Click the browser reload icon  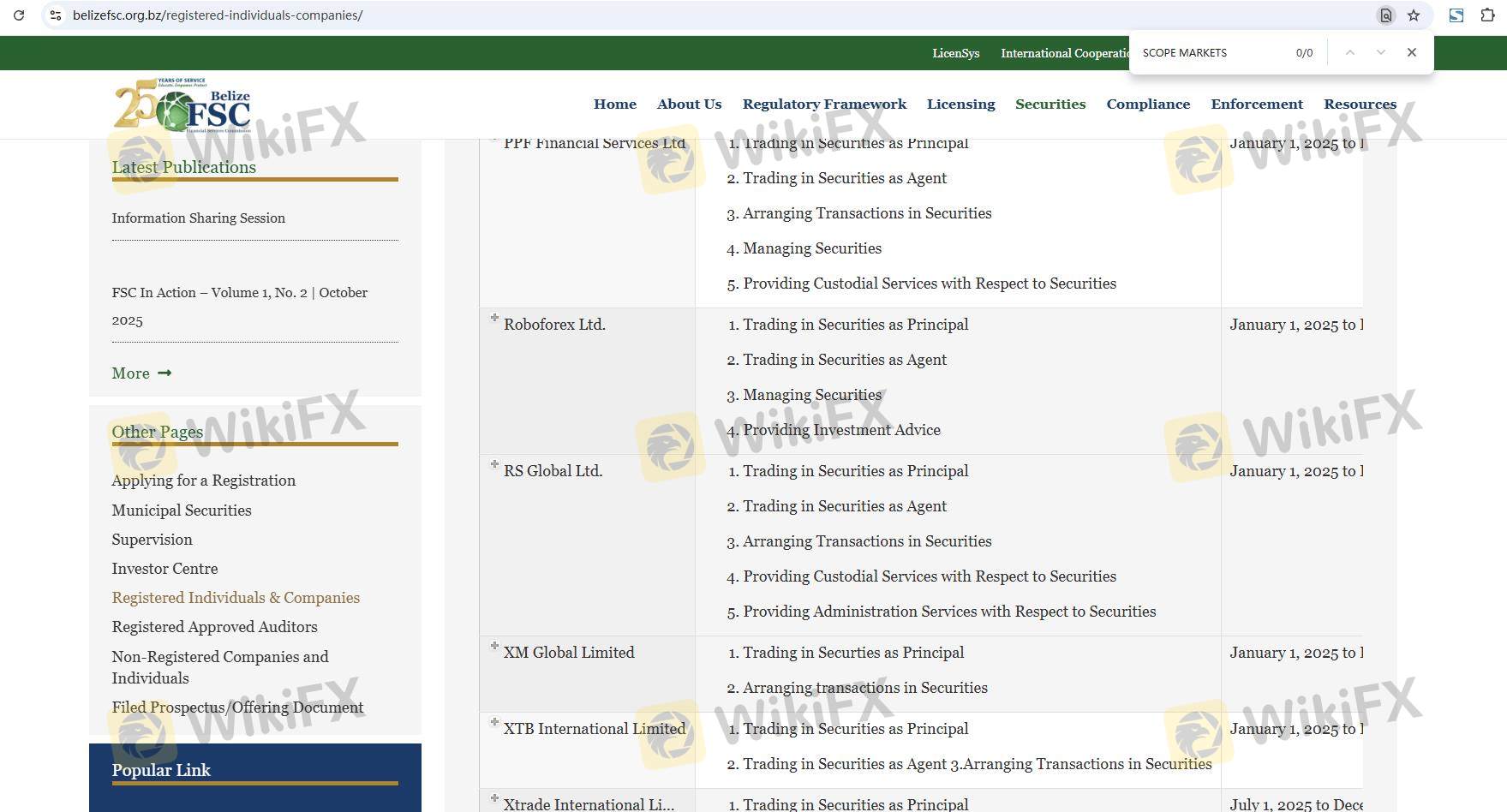click(x=19, y=15)
